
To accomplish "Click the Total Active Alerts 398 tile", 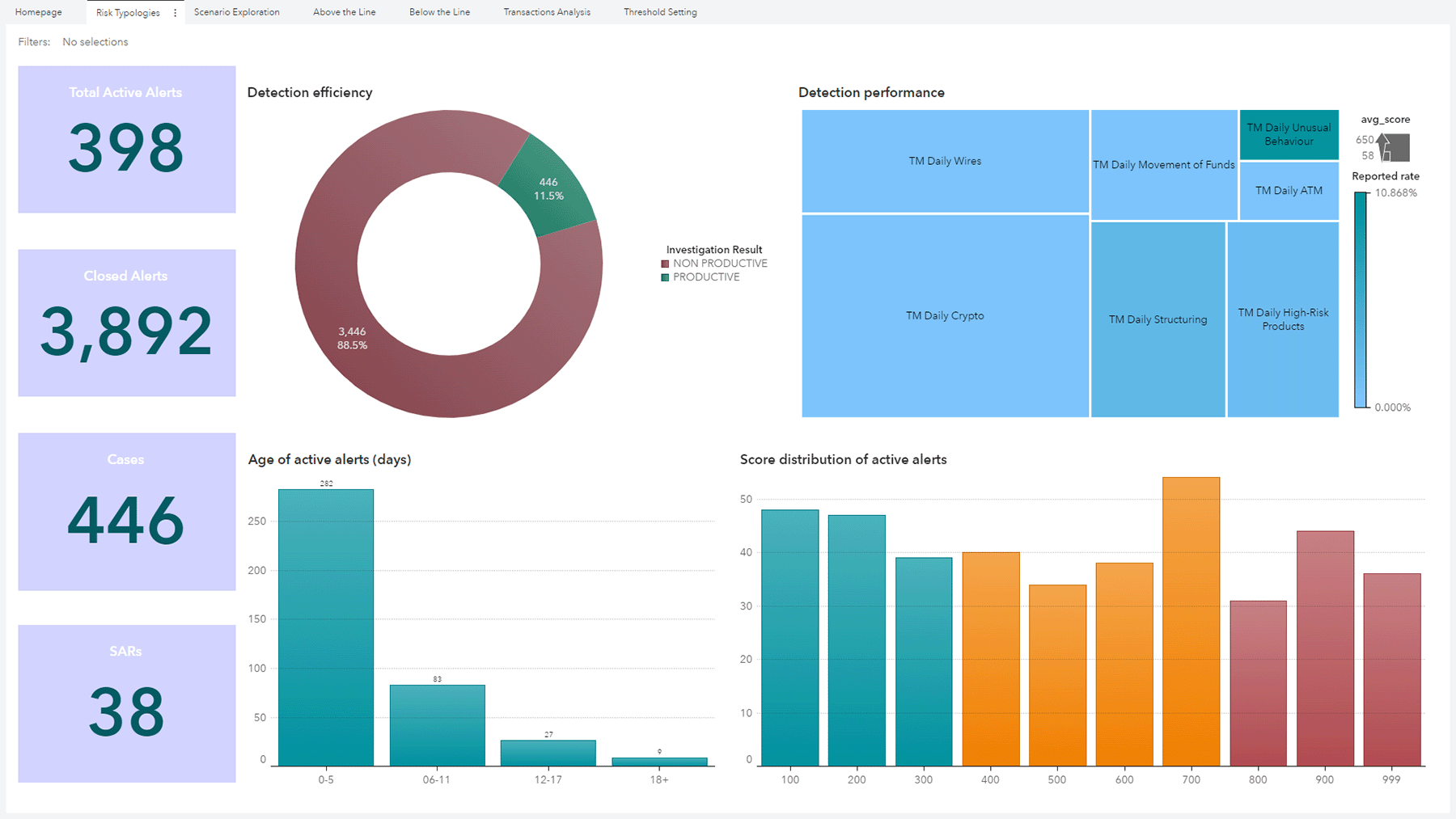I will pyautogui.click(x=127, y=139).
